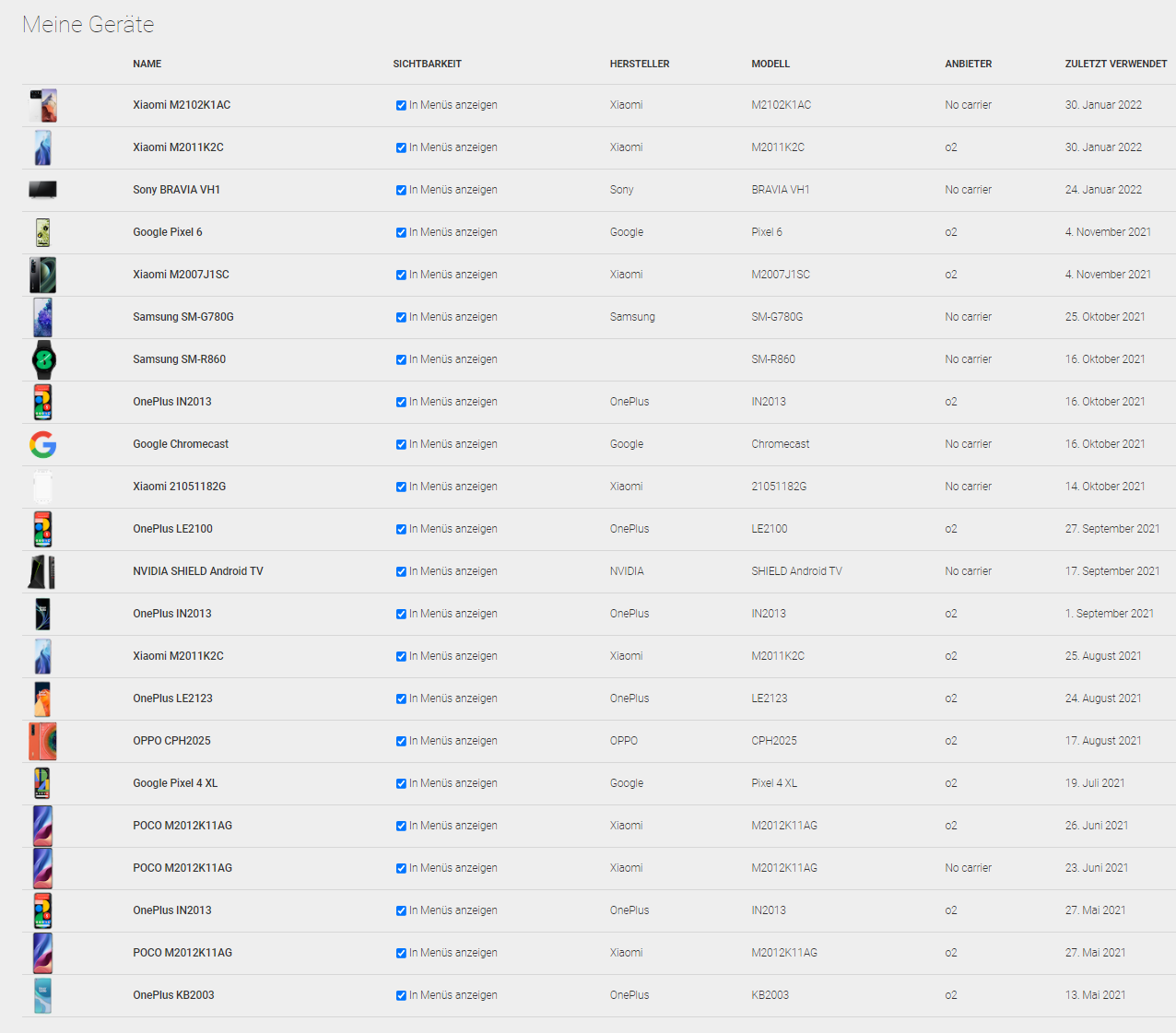This screenshot has height=1033, width=1176.
Task: Click the date '13. Mai 2021'
Action: (x=1095, y=995)
